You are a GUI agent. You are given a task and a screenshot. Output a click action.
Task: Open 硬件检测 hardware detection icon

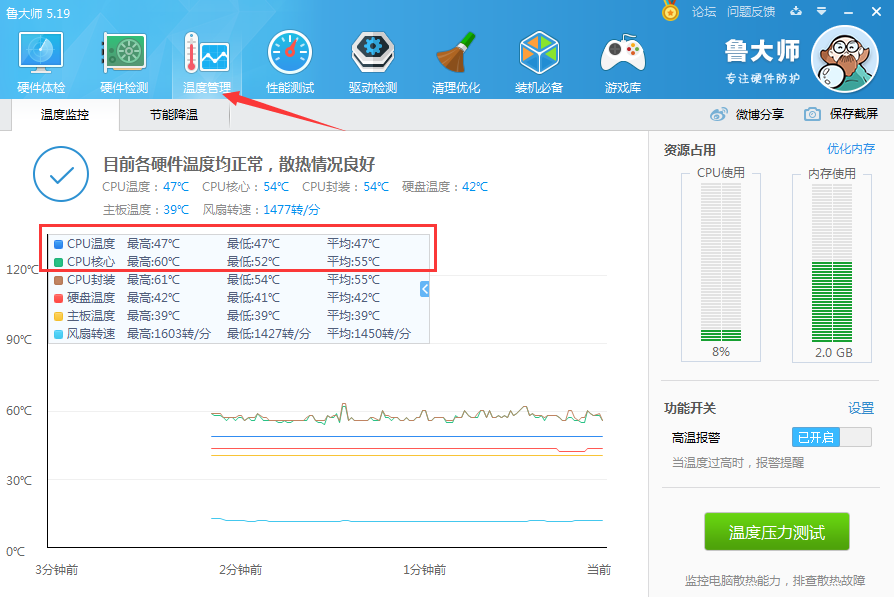(124, 52)
